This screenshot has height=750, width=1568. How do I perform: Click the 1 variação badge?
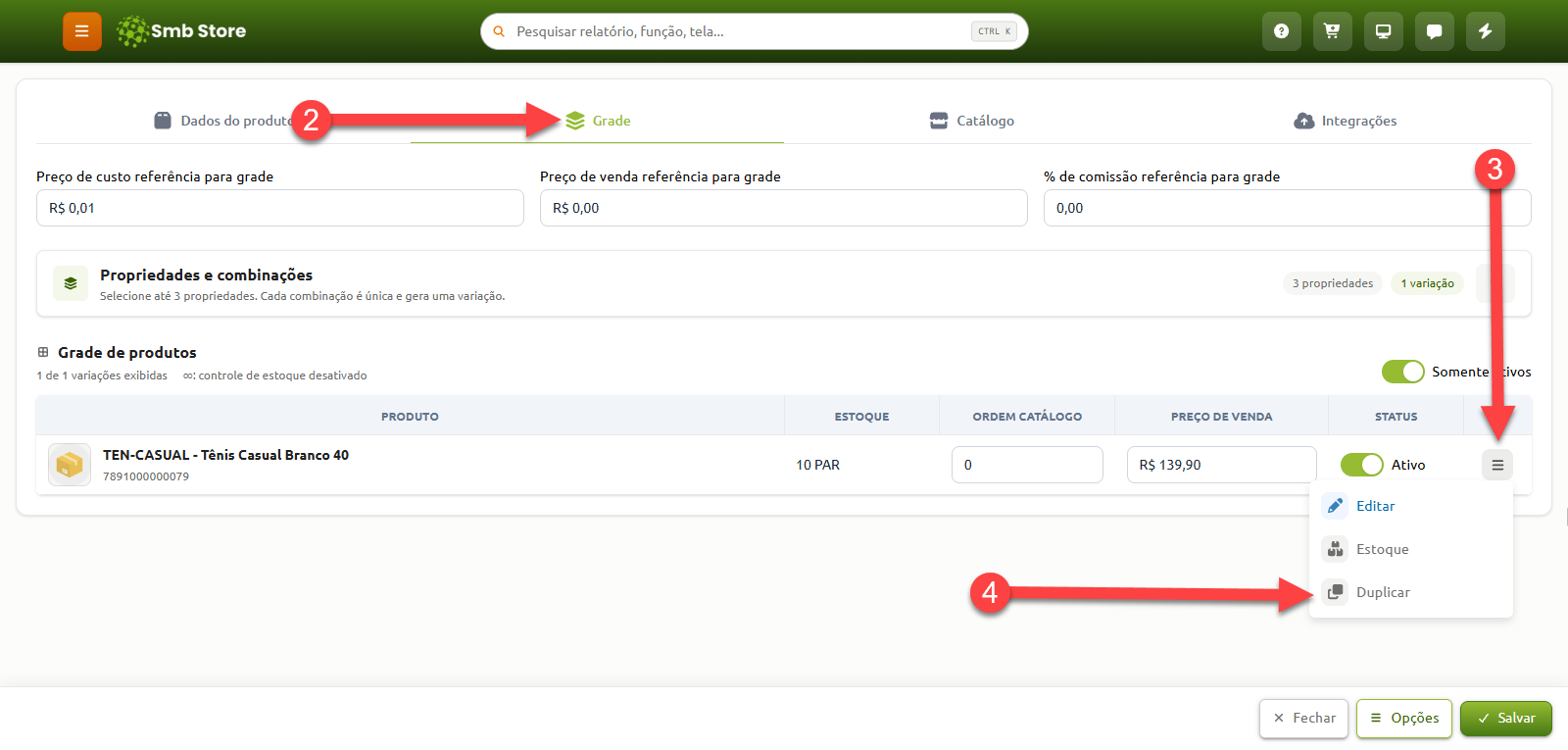[1427, 283]
